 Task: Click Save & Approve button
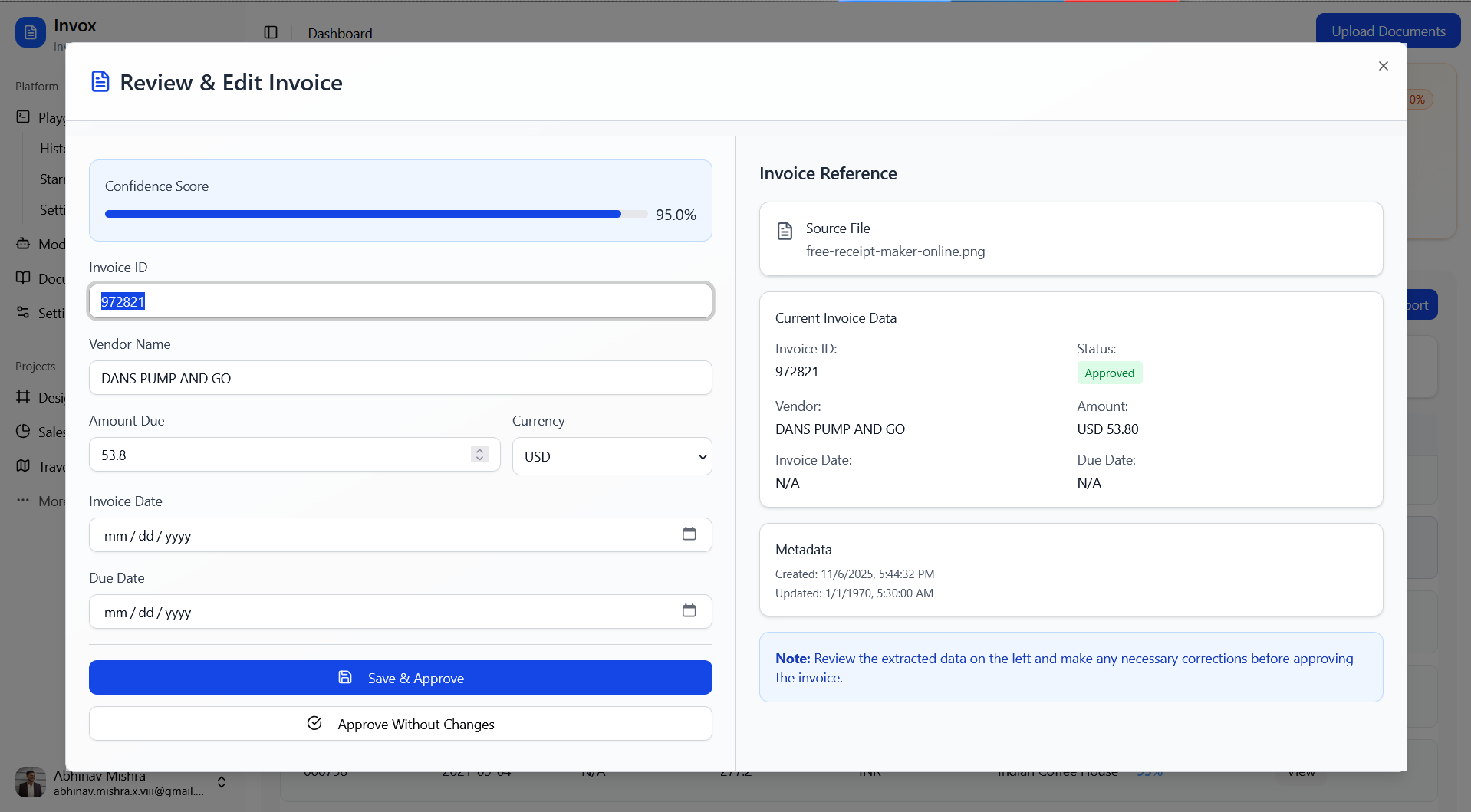point(400,678)
